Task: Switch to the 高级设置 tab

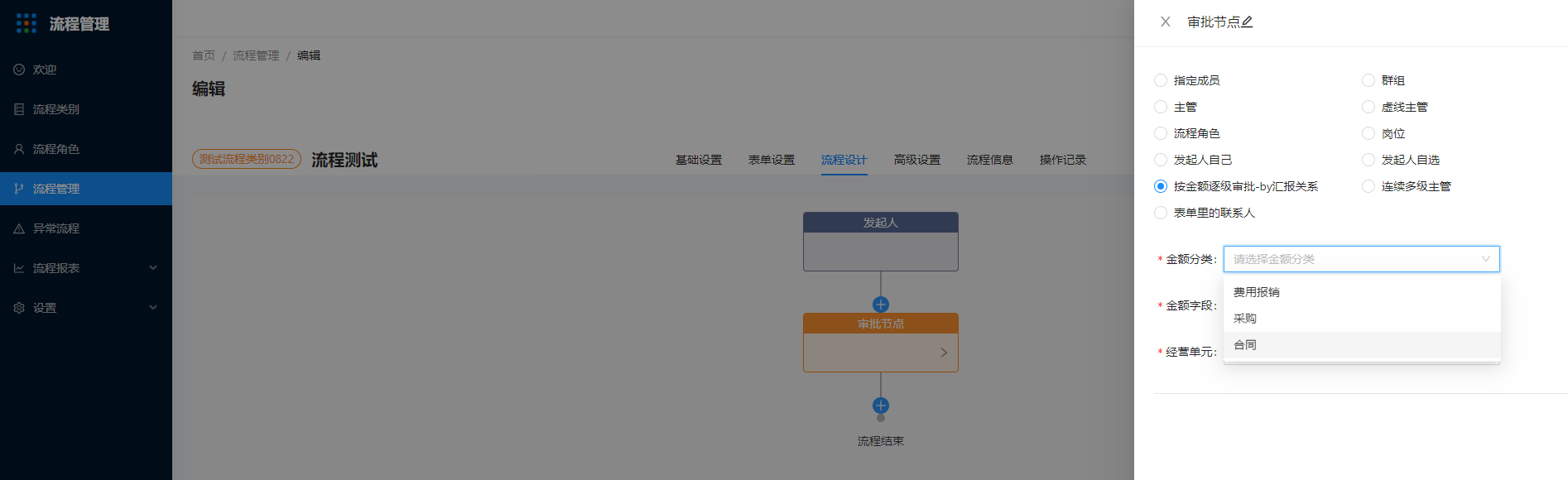Action: click(917, 160)
